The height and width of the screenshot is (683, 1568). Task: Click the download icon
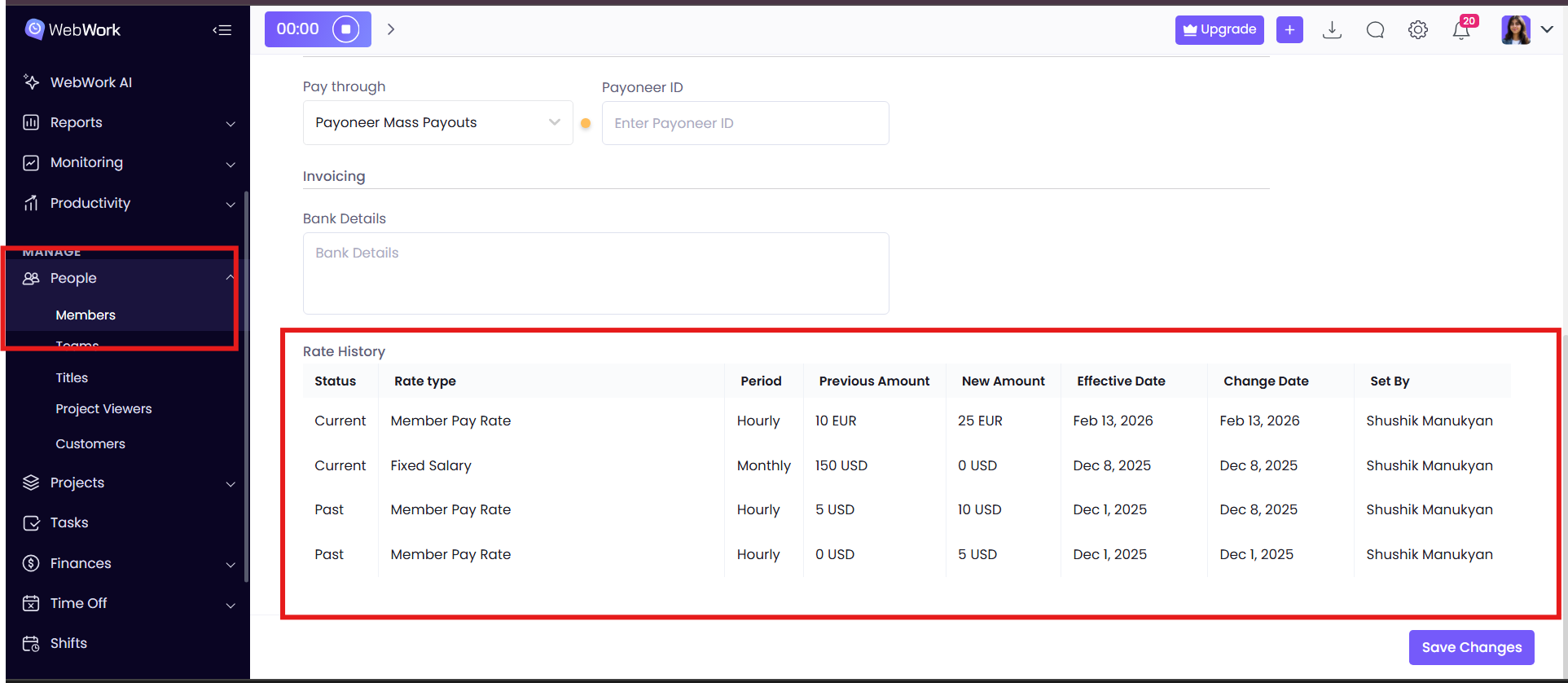[x=1332, y=30]
